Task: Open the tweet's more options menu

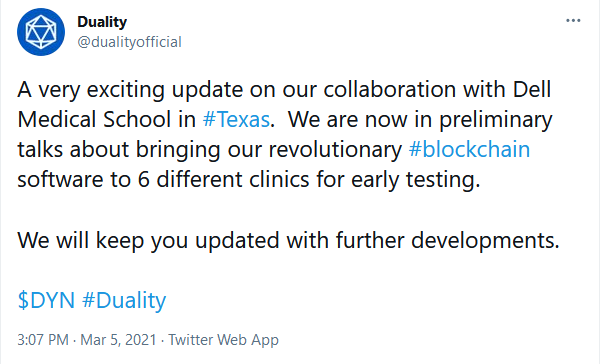Action: [573, 20]
